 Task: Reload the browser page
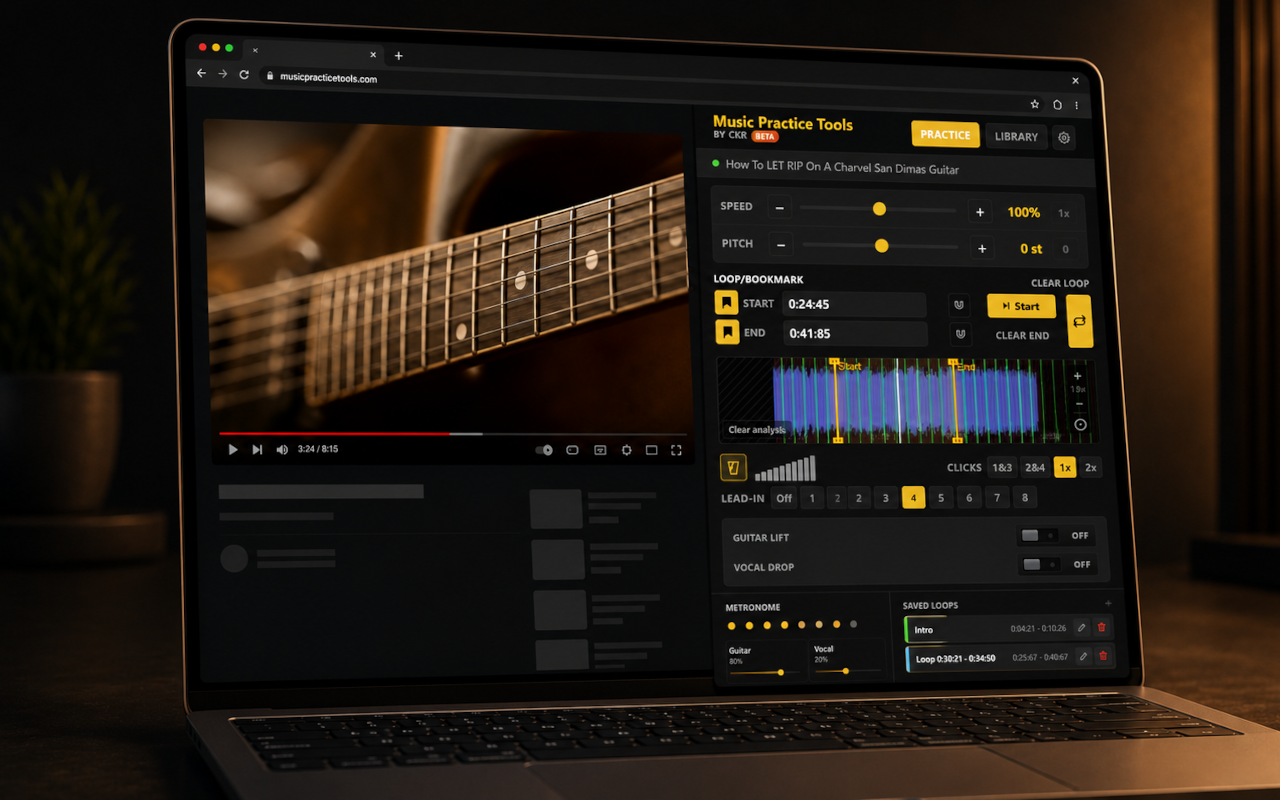click(x=244, y=75)
